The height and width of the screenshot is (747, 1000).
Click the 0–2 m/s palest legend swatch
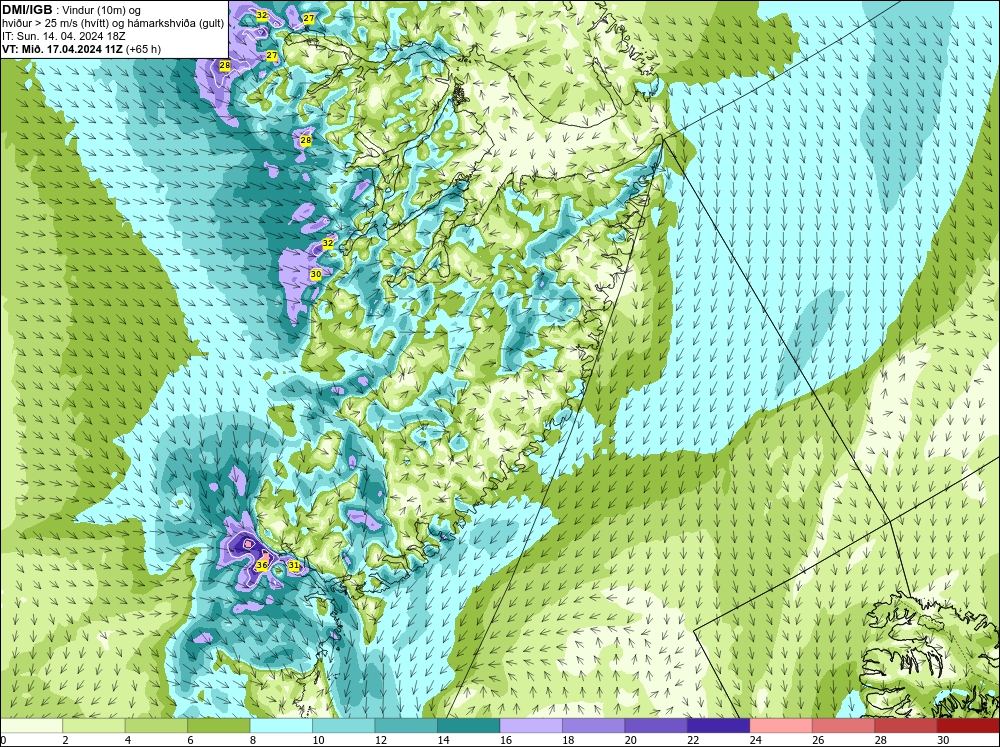pyautogui.click(x=31, y=725)
